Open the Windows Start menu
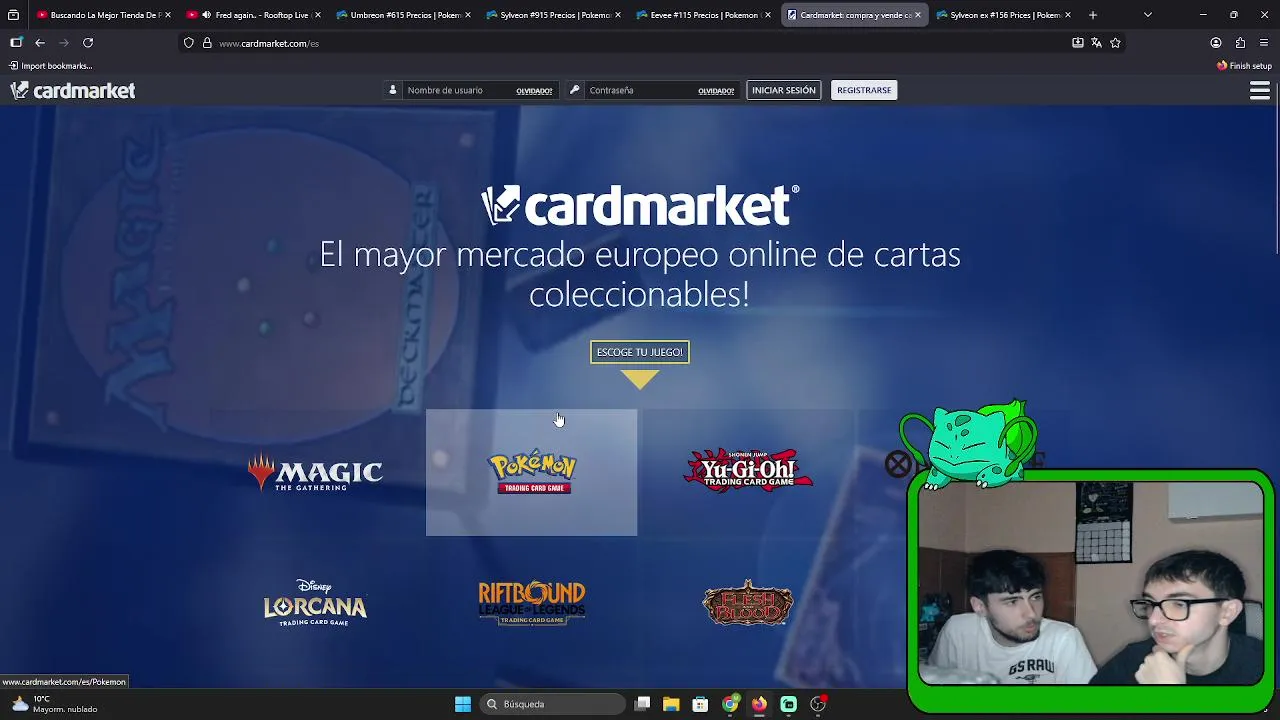1280x720 pixels. [463, 704]
